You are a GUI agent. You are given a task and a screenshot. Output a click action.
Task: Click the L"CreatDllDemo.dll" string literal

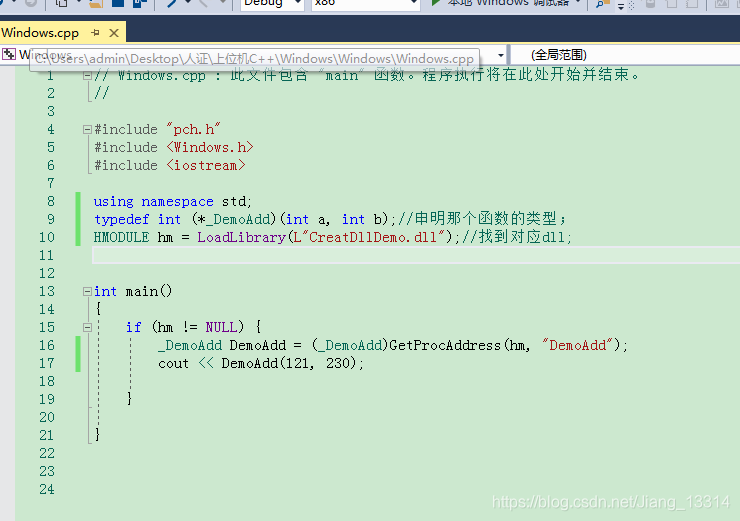coord(369,237)
